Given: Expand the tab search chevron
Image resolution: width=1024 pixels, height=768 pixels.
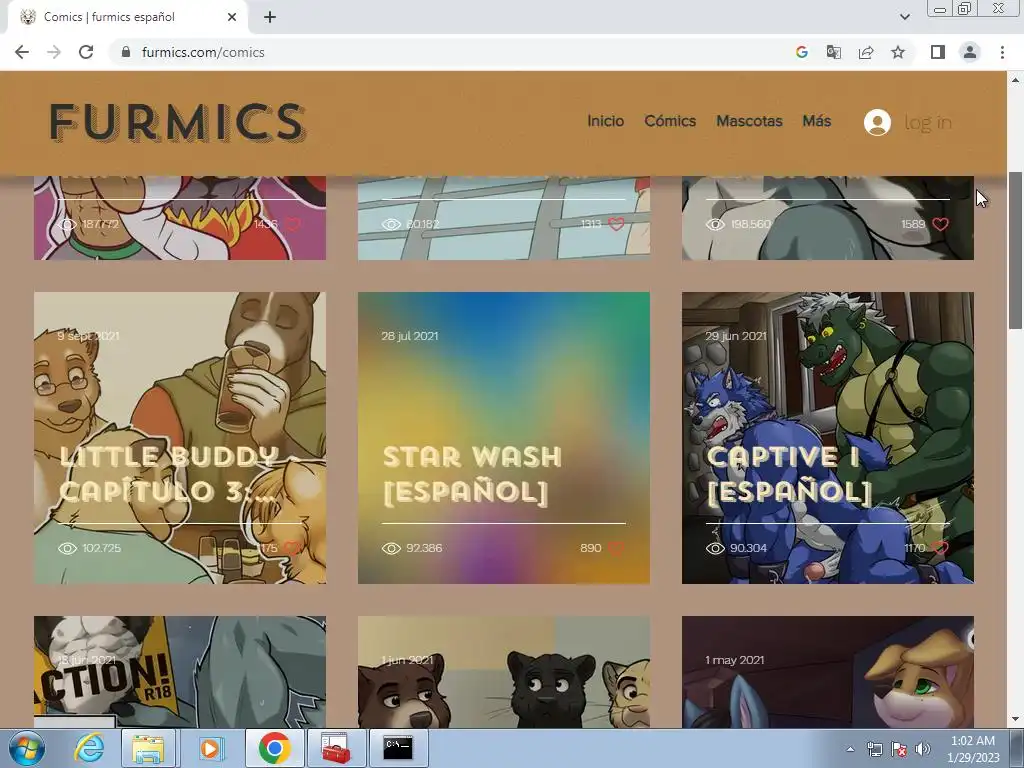Looking at the screenshot, I should (x=904, y=17).
